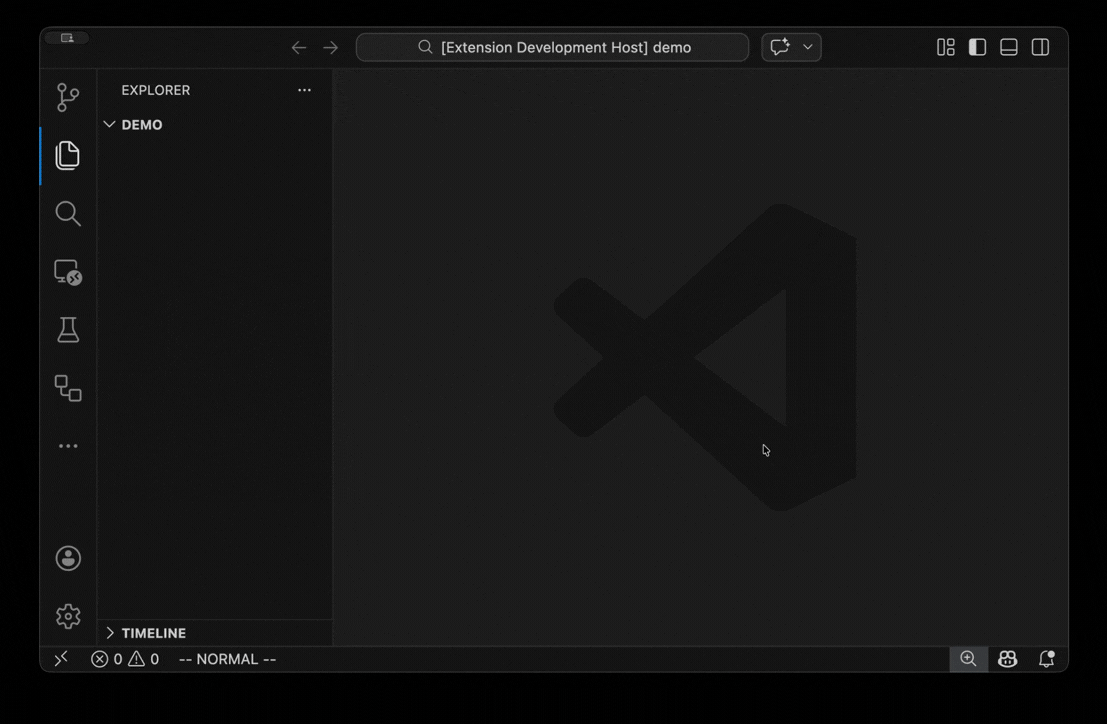Click the errors and warnings indicator
Screen dimensions: 1107x724
click(x=124, y=658)
